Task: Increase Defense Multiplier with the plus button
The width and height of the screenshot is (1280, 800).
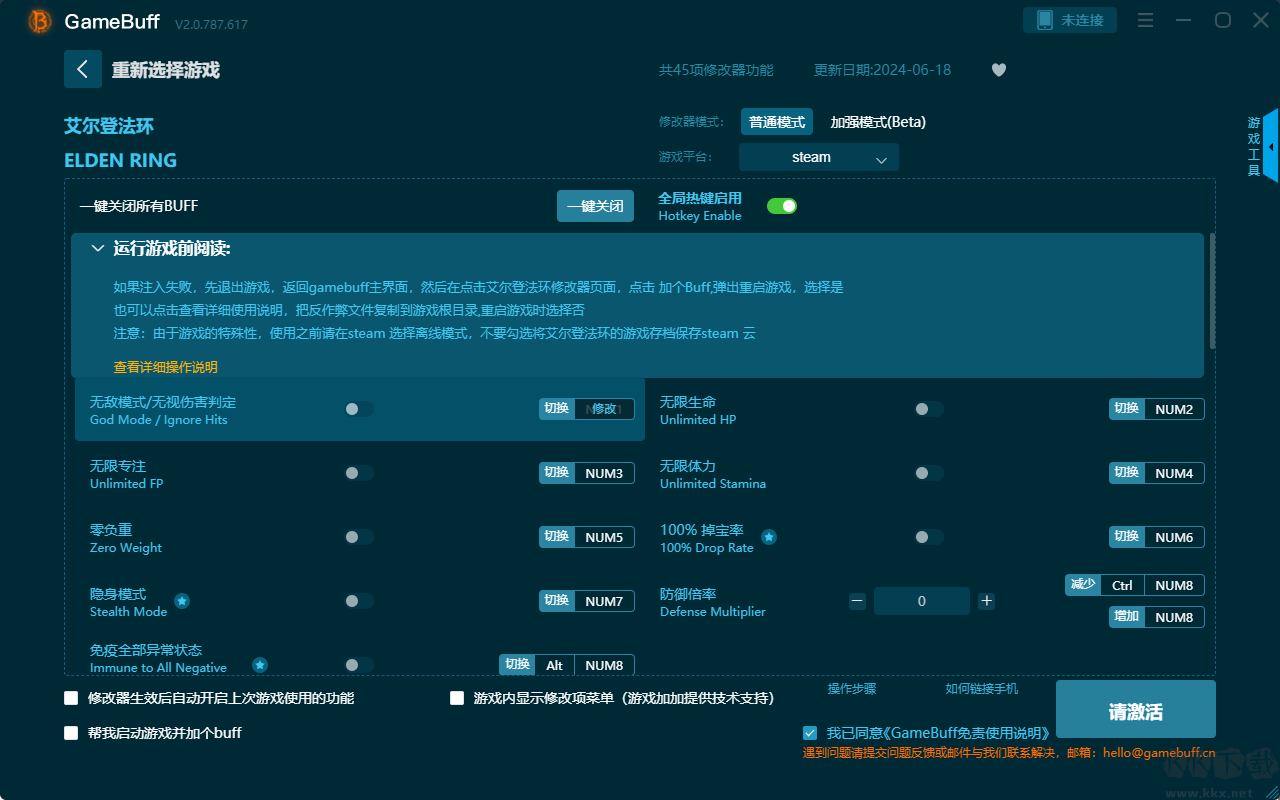Action: pos(987,601)
